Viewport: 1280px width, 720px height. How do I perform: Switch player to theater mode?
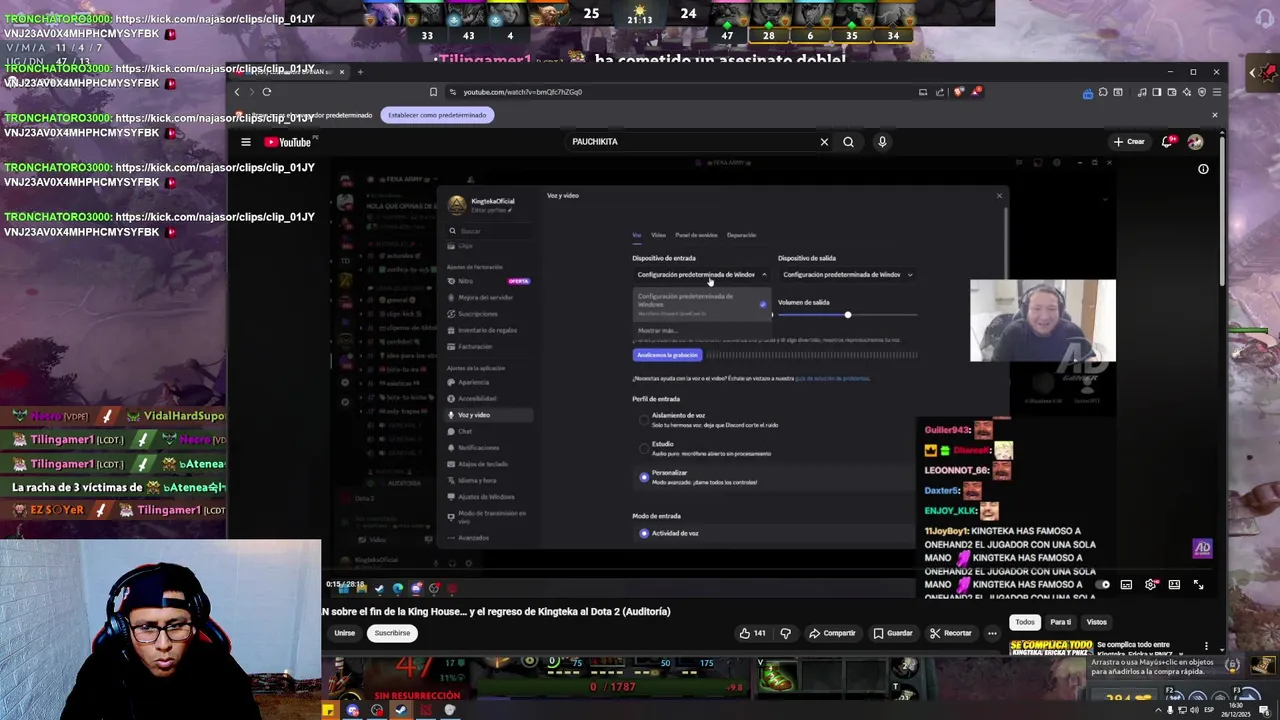(1174, 585)
